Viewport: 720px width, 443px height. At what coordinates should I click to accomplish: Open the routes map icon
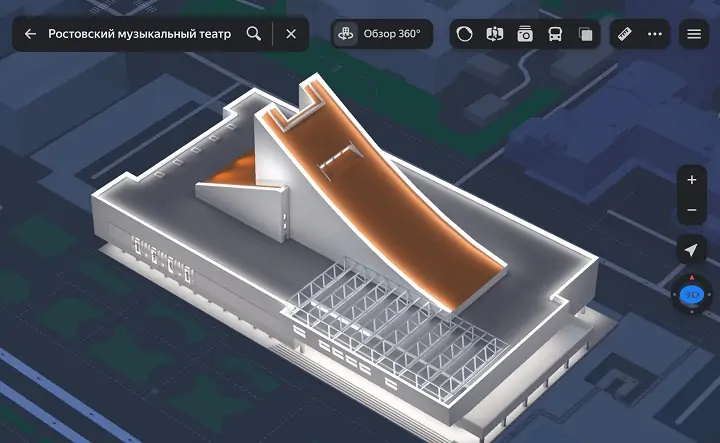coord(494,34)
